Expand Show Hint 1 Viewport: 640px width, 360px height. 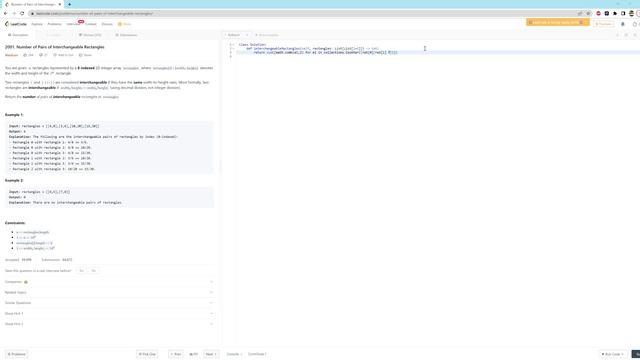pos(109,314)
